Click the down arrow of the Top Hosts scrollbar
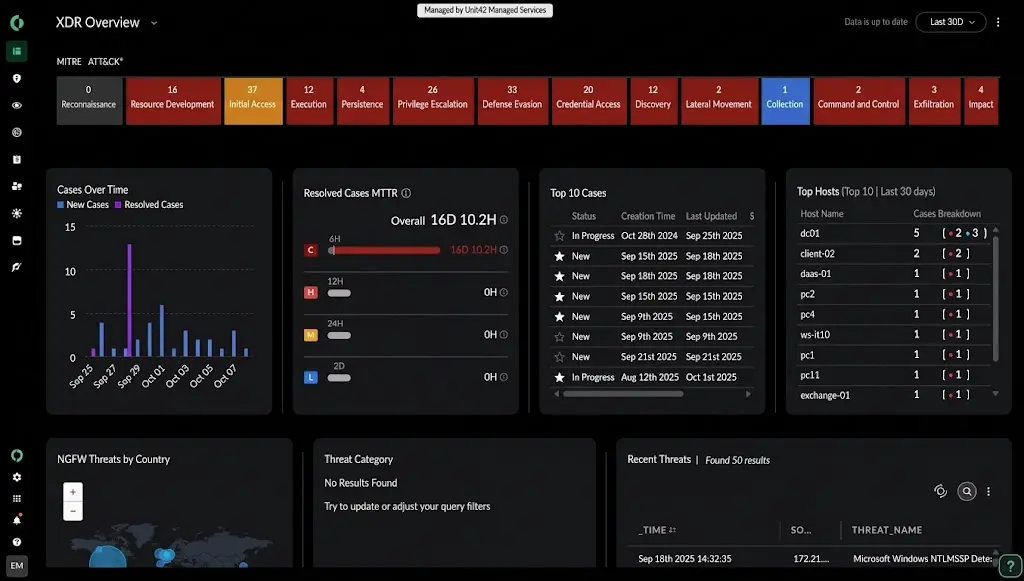1024x581 pixels. coord(995,394)
